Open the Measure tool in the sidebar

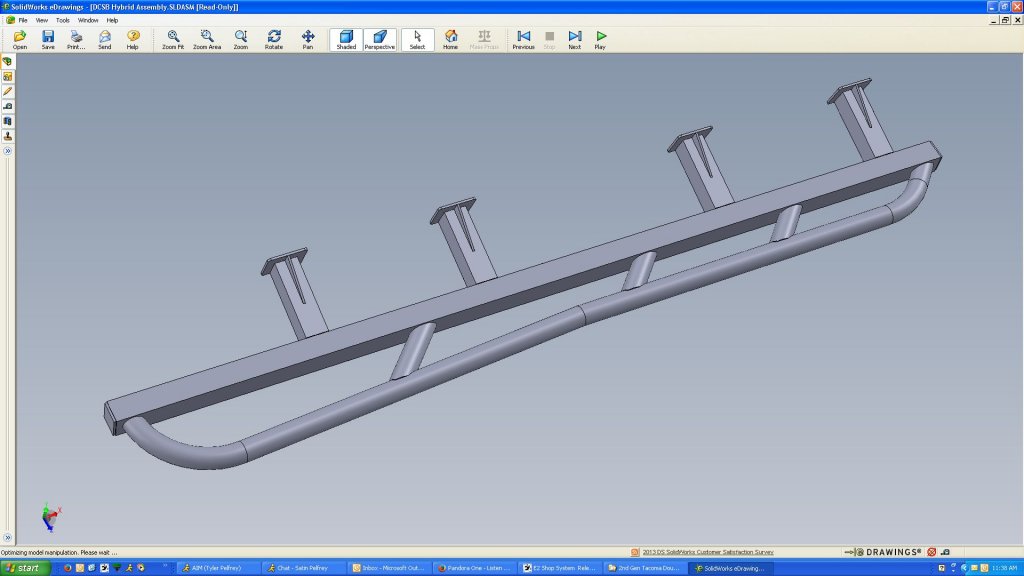point(8,106)
